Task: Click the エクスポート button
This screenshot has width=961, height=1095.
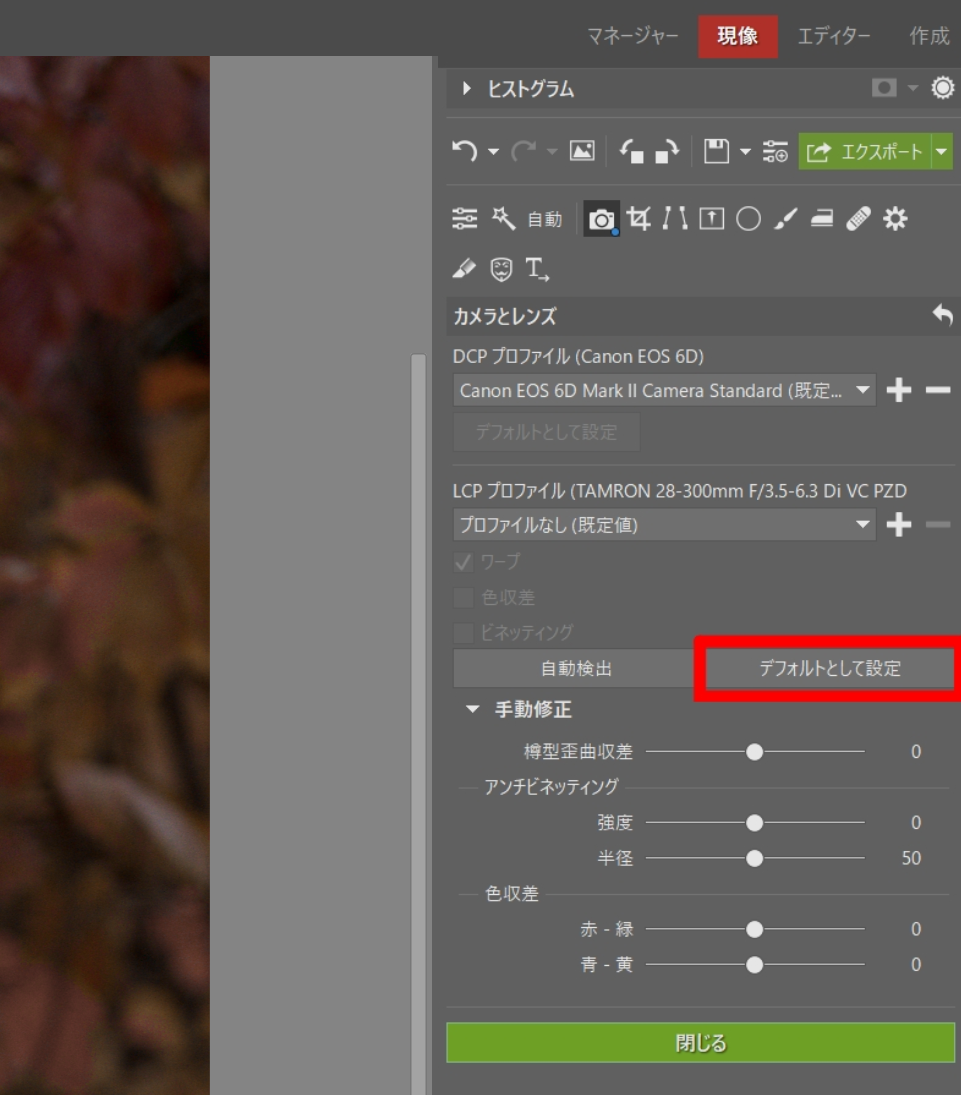Action: [865, 152]
